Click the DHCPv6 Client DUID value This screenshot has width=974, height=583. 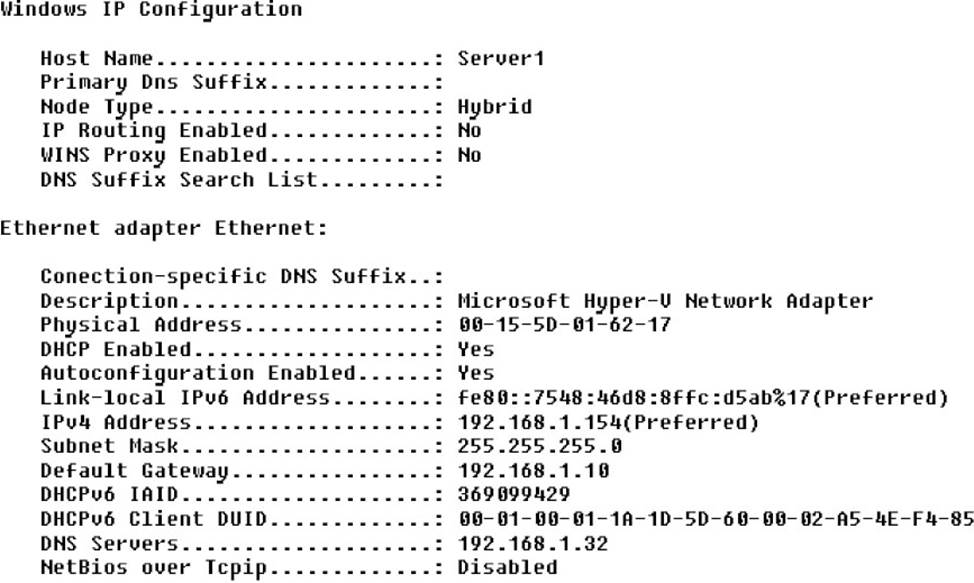[715, 519]
